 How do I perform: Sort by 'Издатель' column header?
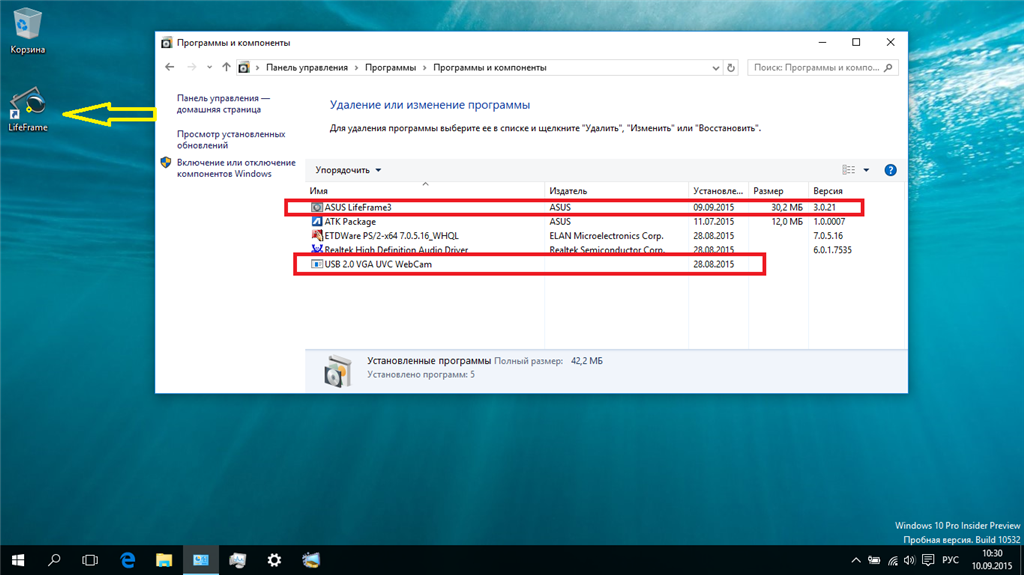[616, 191]
